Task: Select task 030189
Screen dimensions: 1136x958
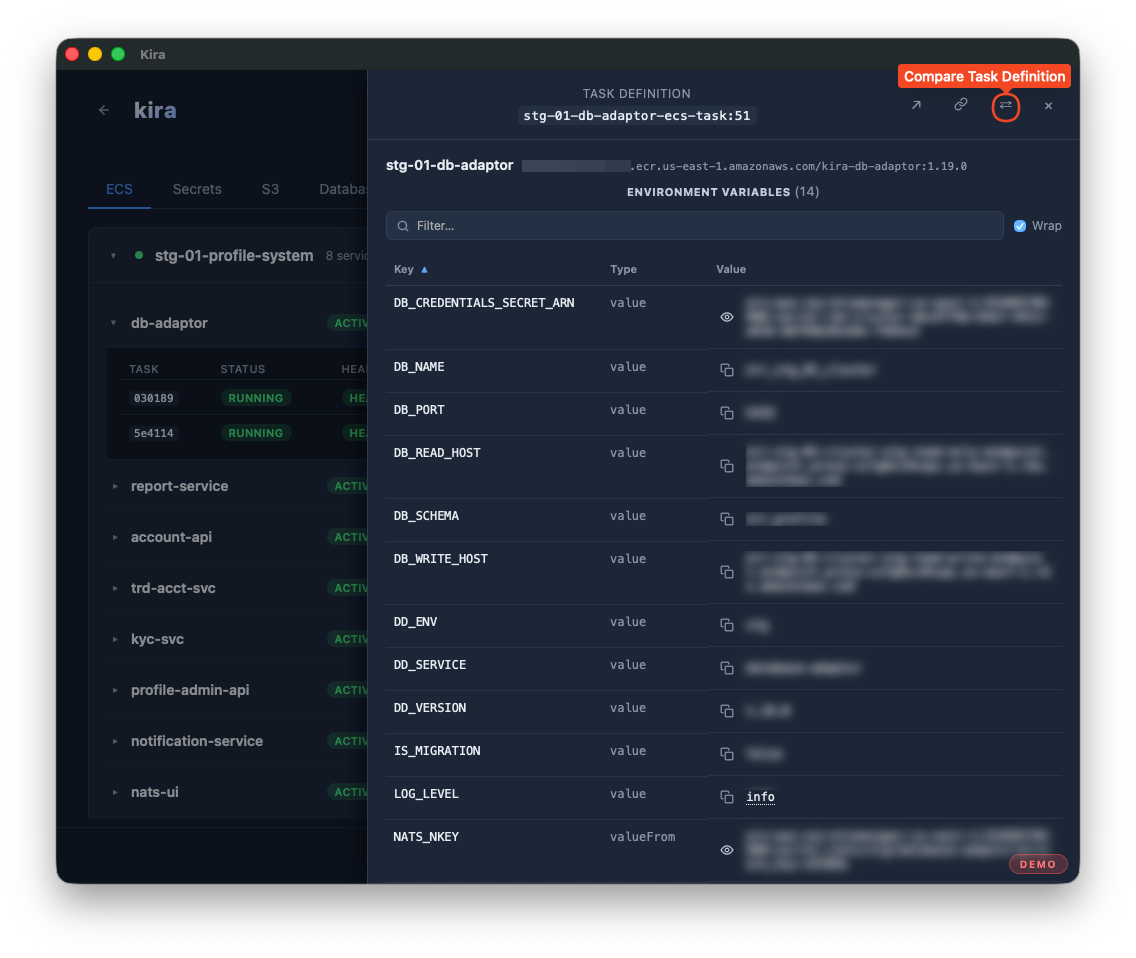Action: click(x=154, y=399)
